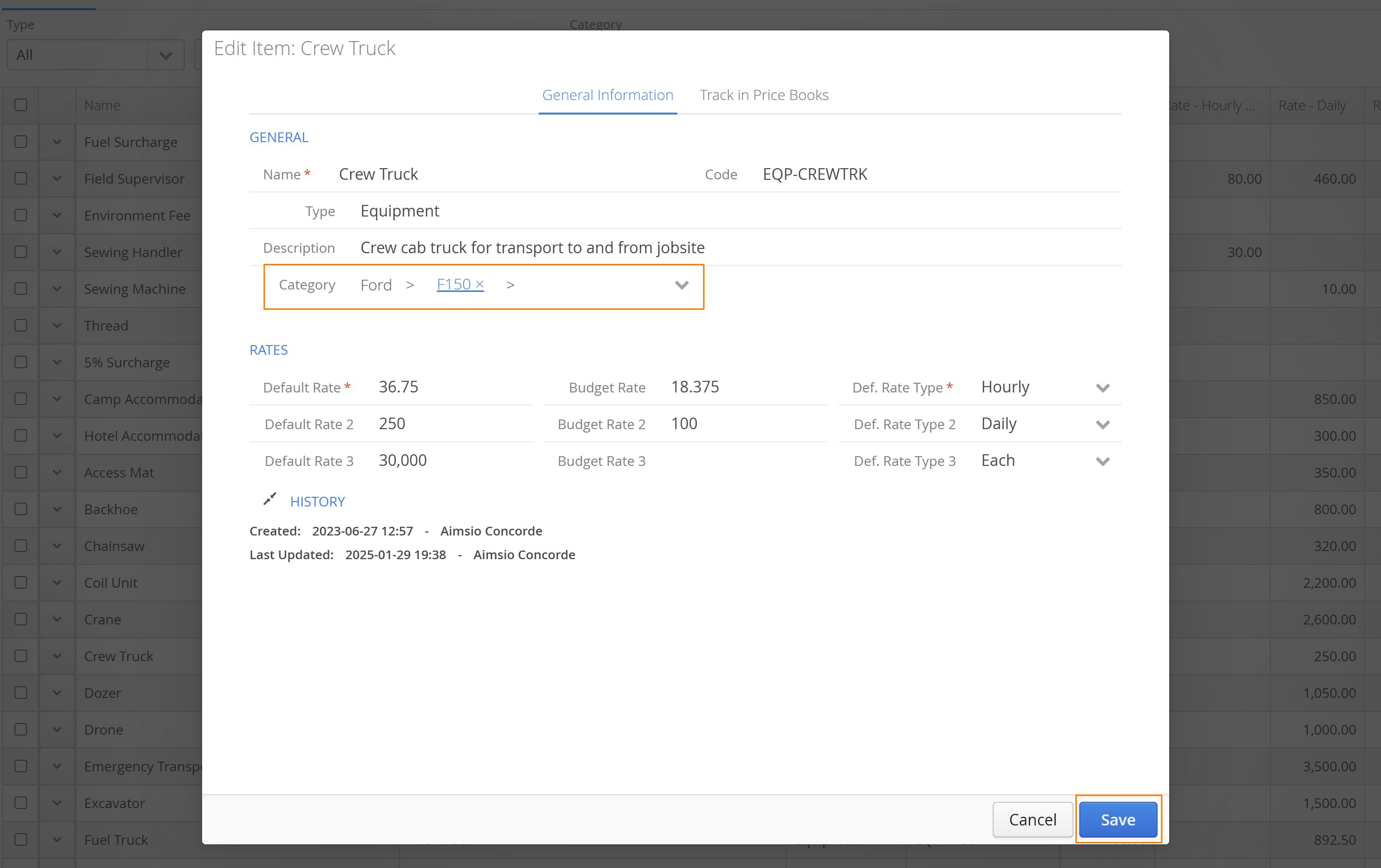Select the Coil Unit row name

[x=111, y=582]
